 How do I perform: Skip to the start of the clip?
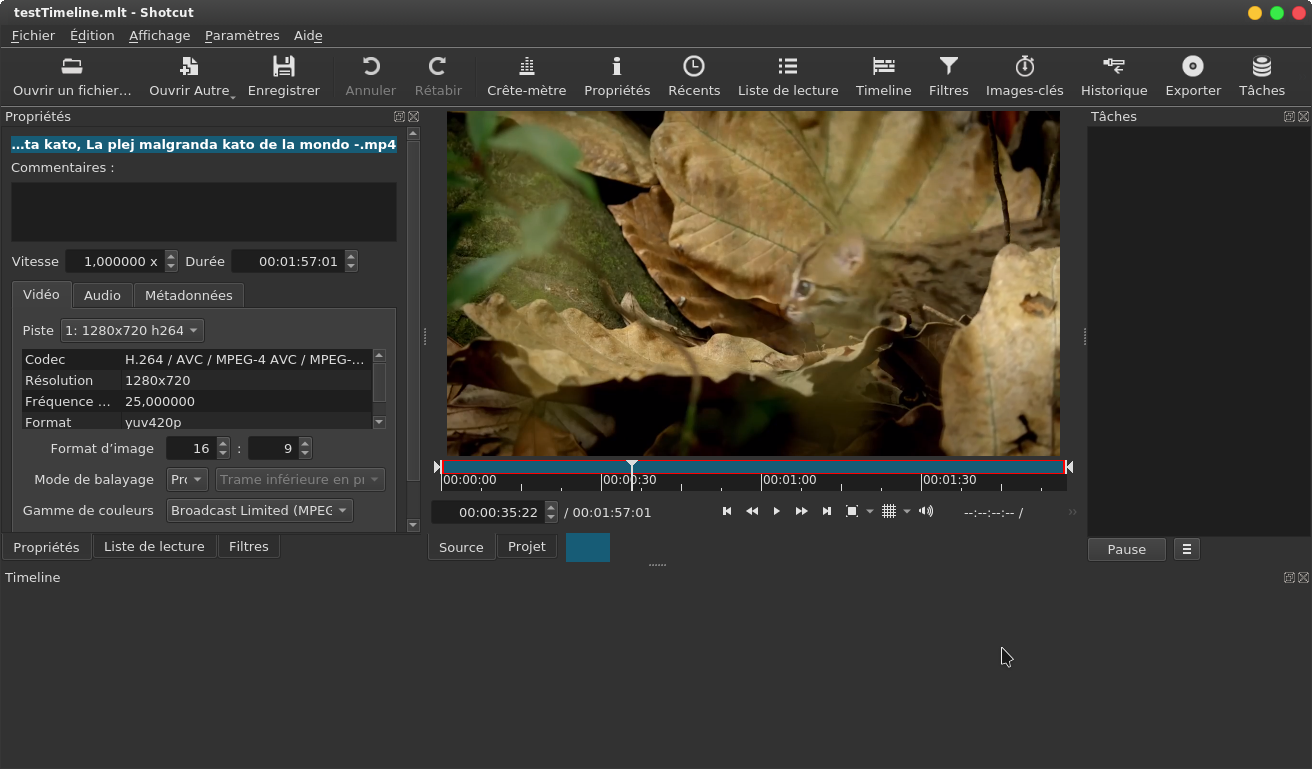(727, 511)
